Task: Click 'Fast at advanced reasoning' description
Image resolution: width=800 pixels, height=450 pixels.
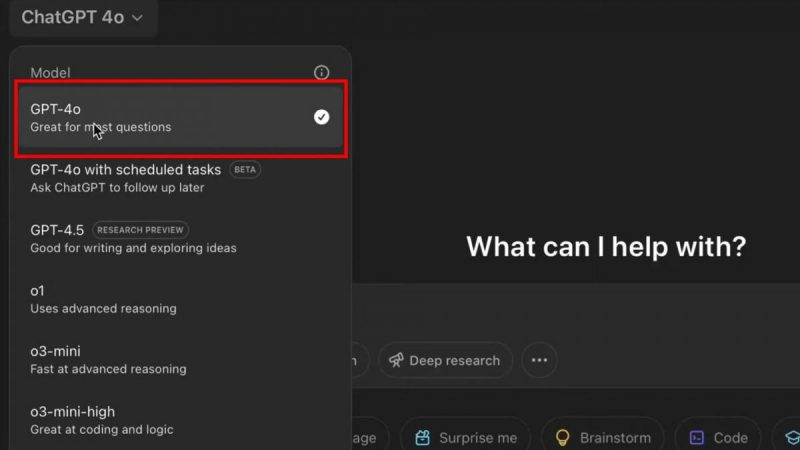Action: click(108, 369)
